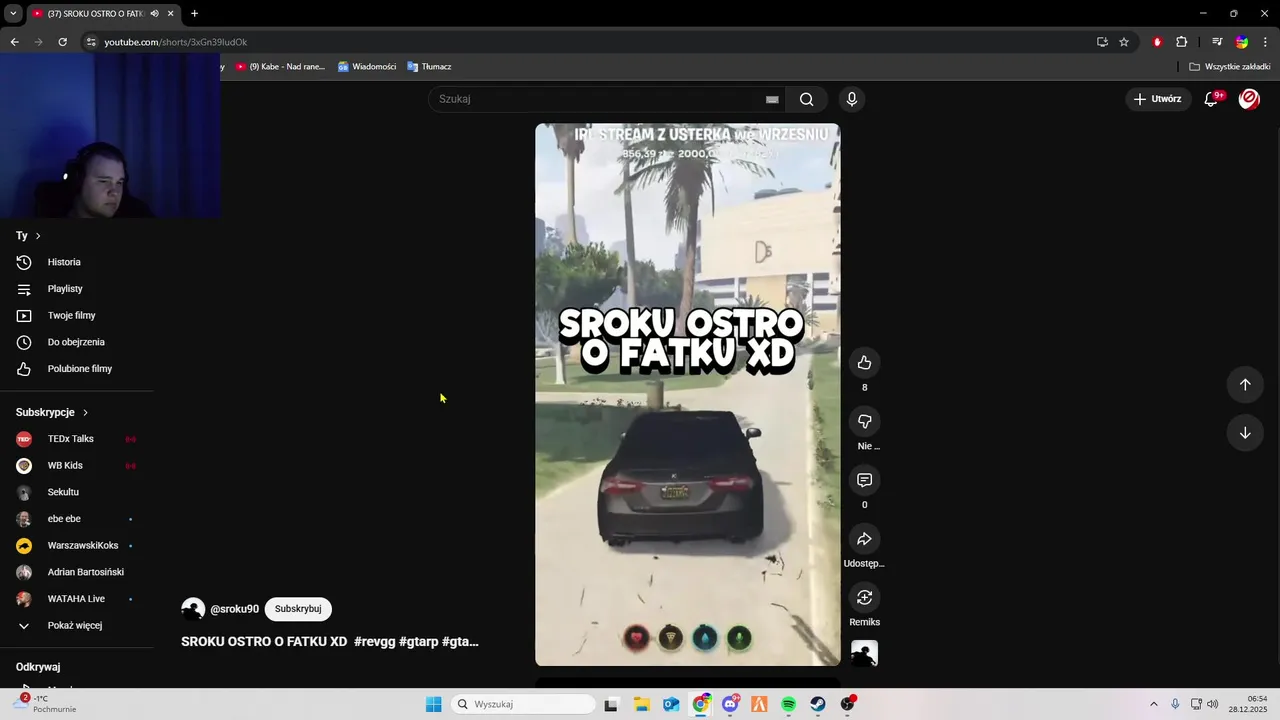The width and height of the screenshot is (1280, 720).
Task: Dislike the short with the thumbs-down icon
Action: point(864,421)
